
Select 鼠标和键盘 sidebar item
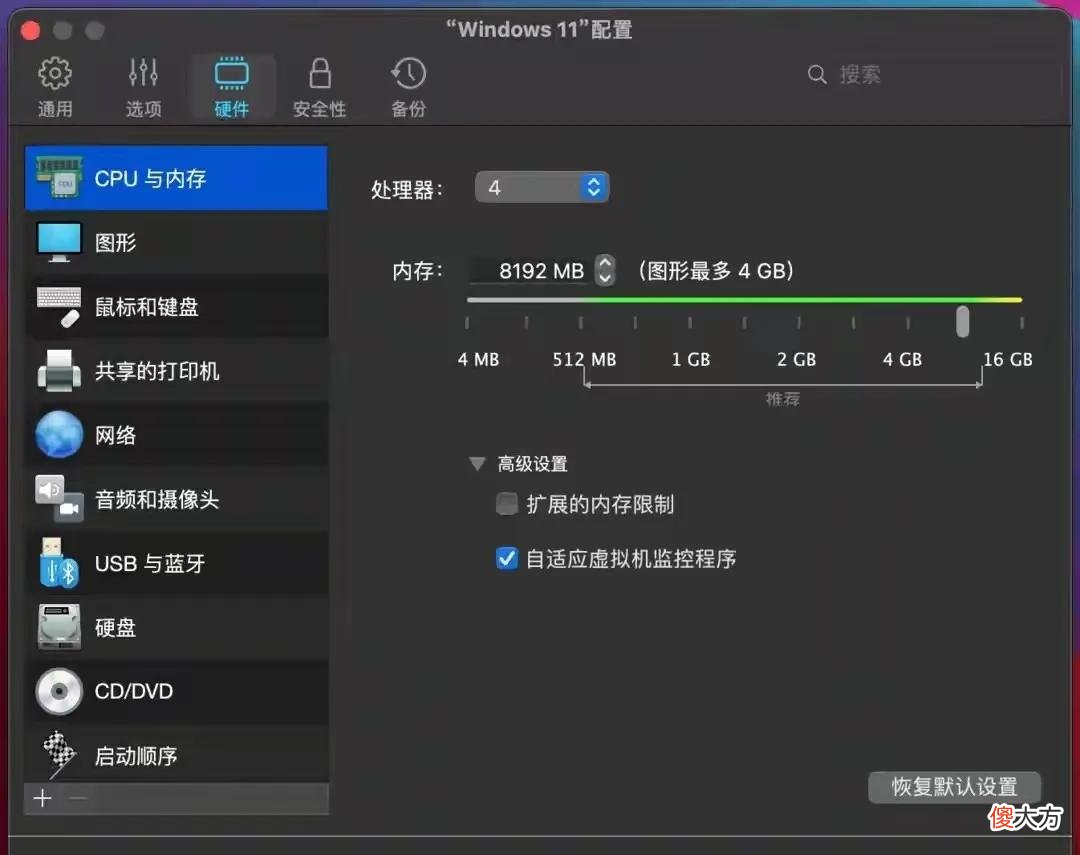[x=176, y=306]
